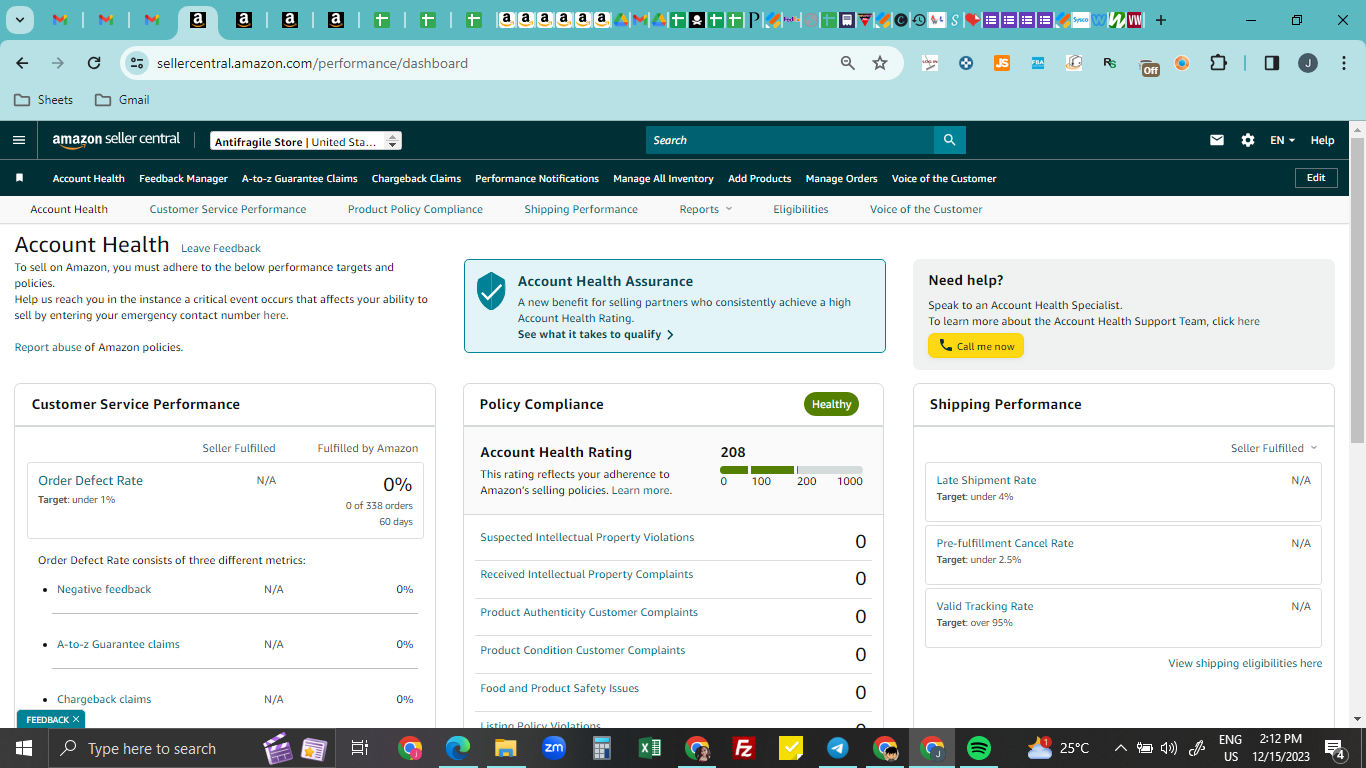The width and height of the screenshot is (1366, 768).
Task: Close the FEEDBACK tab with its X
Action: [76, 719]
